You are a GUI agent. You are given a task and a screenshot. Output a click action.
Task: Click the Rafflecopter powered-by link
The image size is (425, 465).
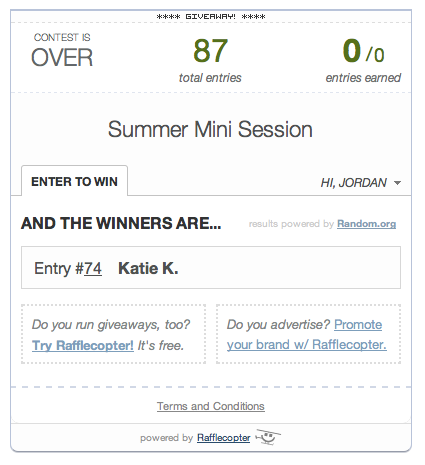coord(223,438)
